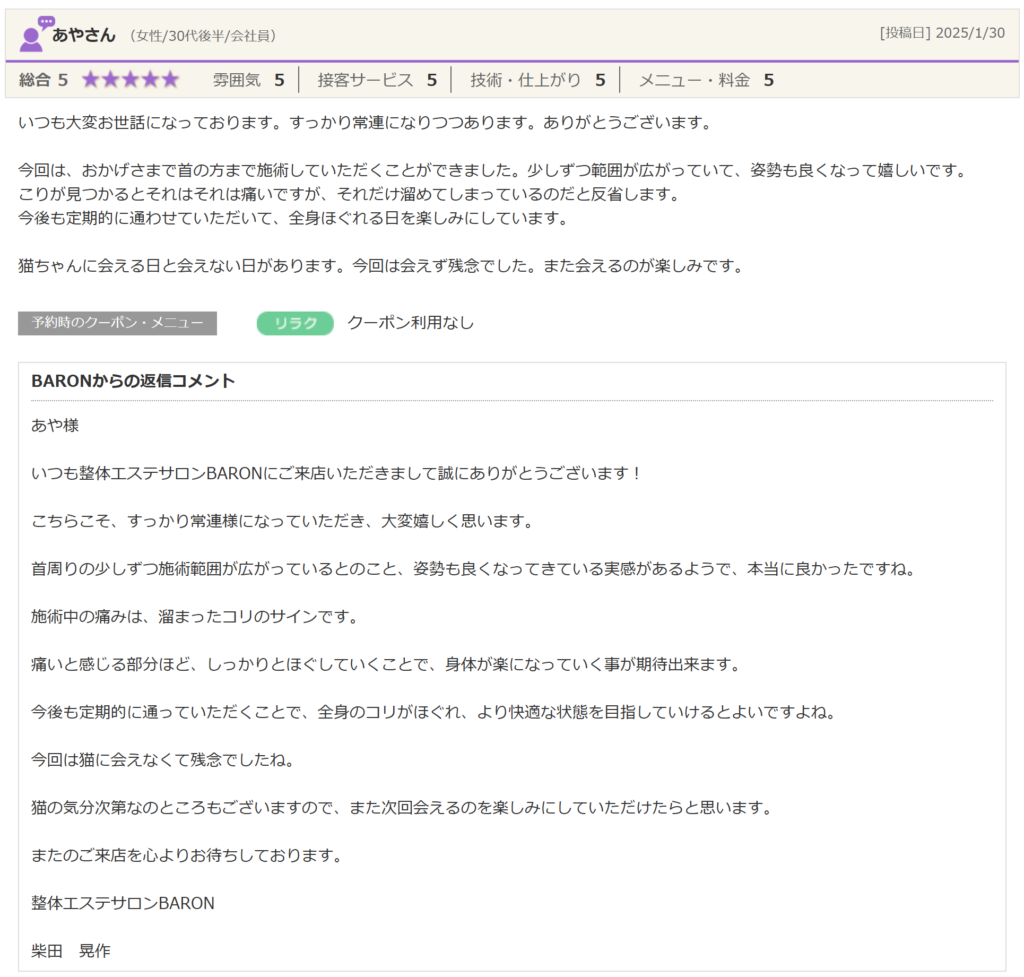Click the 整体エステサロンBARON signature line
The height and width of the screenshot is (977, 1024).
coord(123,903)
